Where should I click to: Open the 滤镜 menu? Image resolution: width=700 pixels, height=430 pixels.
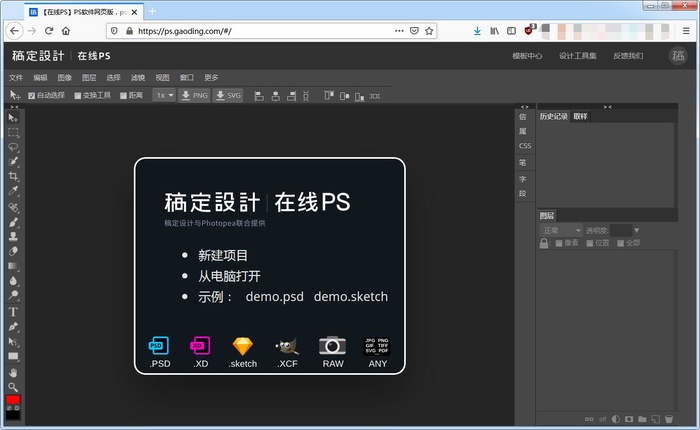click(x=134, y=77)
